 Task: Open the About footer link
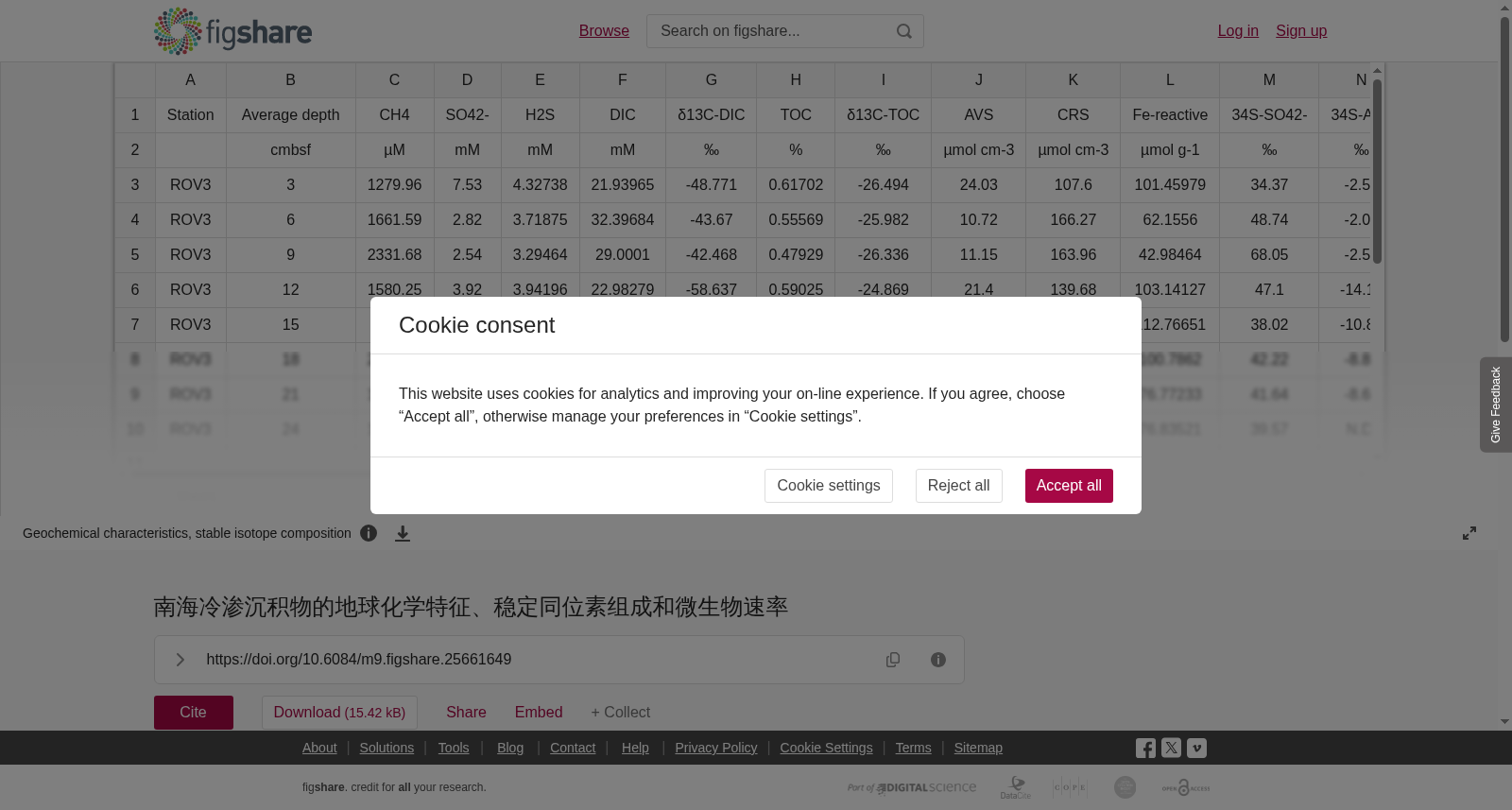[319, 748]
